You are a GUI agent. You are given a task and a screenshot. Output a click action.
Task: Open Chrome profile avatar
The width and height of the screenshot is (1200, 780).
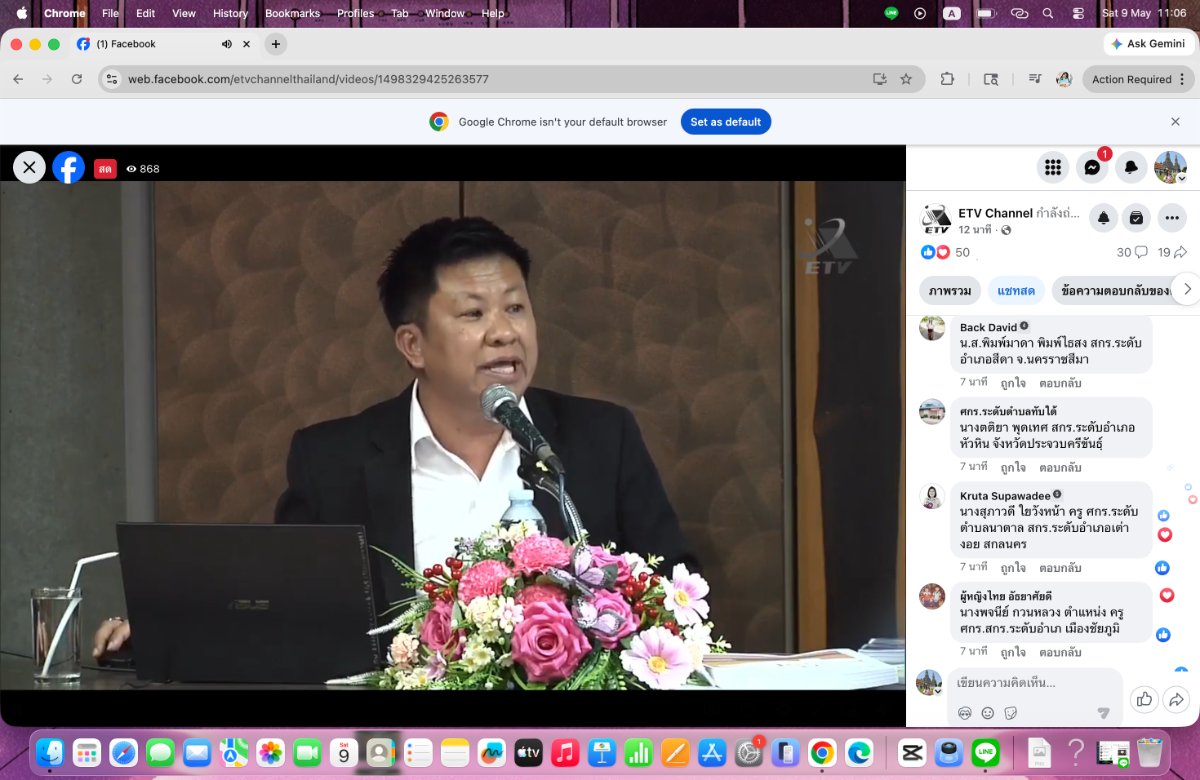coord(1064,79)
